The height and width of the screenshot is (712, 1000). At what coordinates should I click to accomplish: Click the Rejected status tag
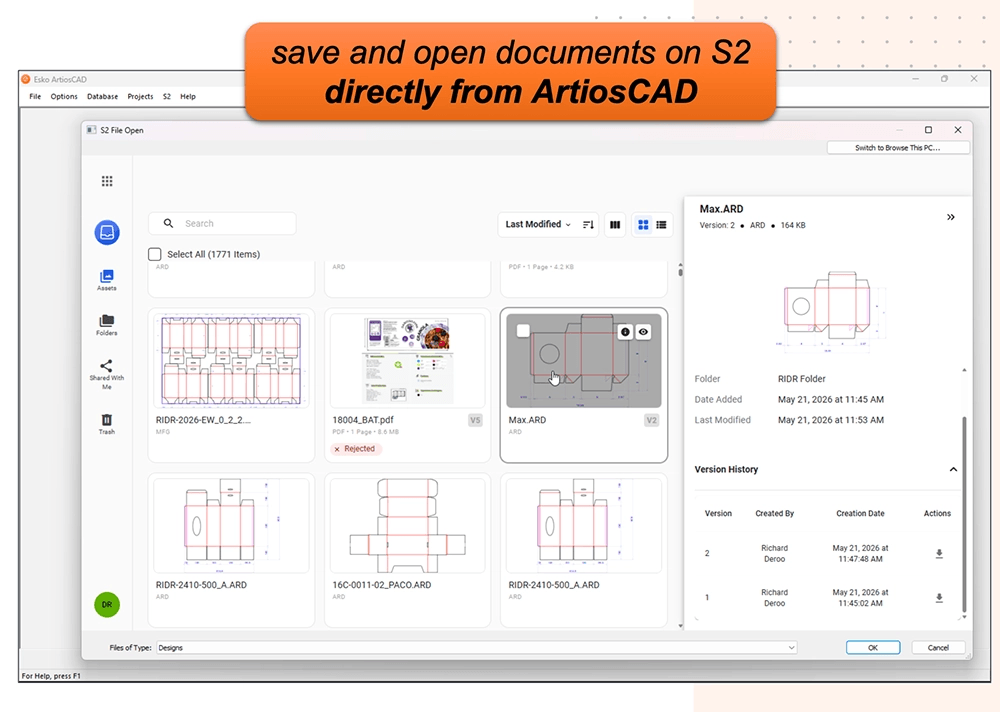[x=356, y=449]
